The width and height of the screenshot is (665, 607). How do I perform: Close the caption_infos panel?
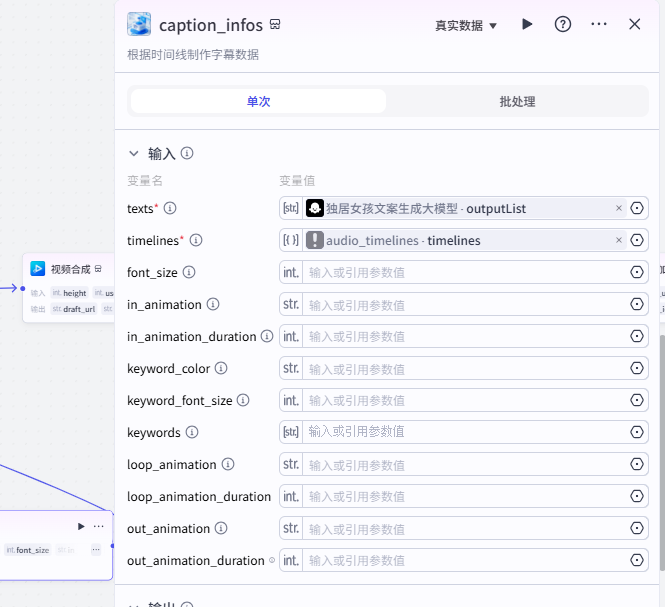634,25
